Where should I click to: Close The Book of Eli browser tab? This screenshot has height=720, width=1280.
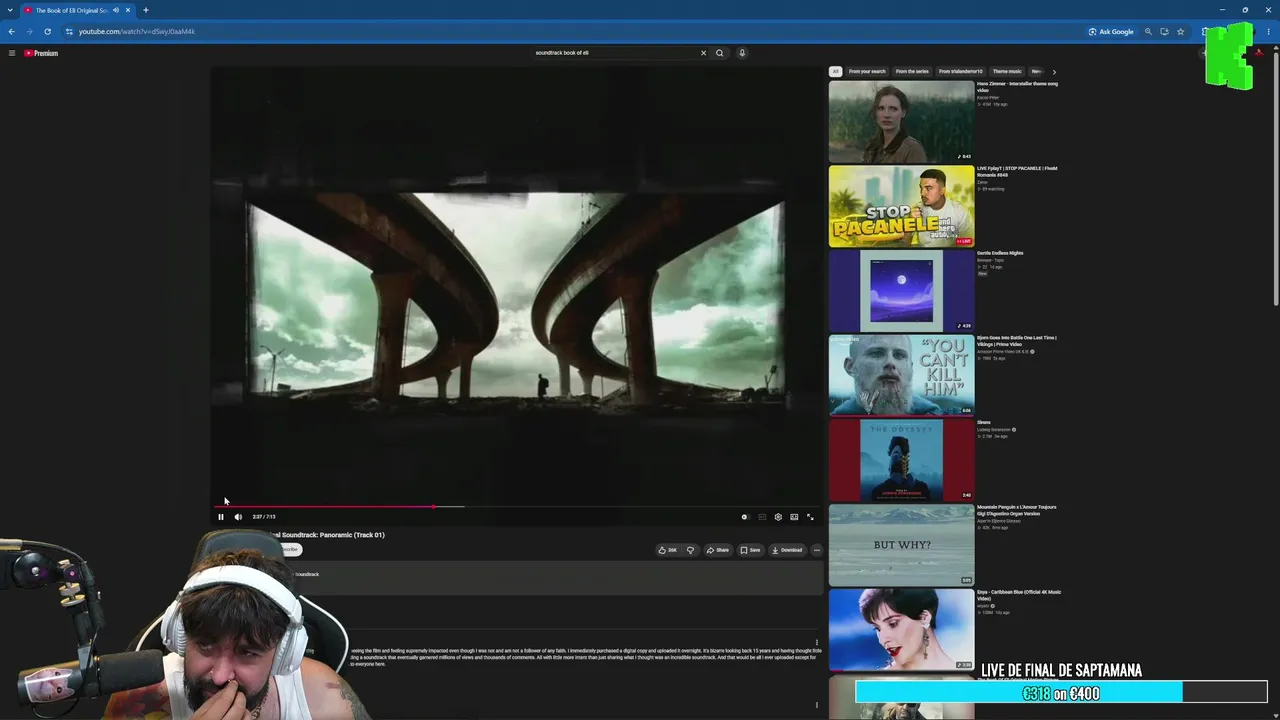[x=128, y=10]
